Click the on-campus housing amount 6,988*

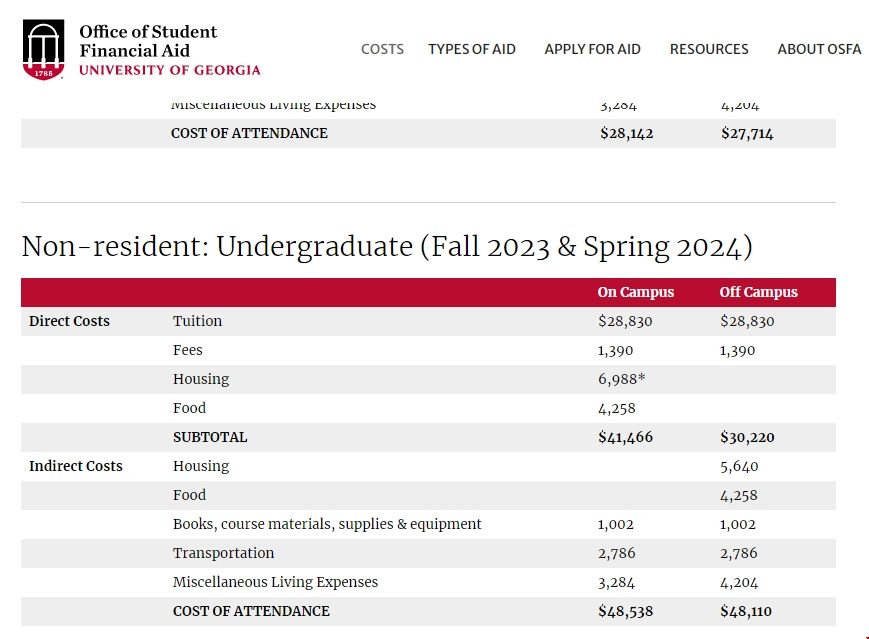(621, 379)
